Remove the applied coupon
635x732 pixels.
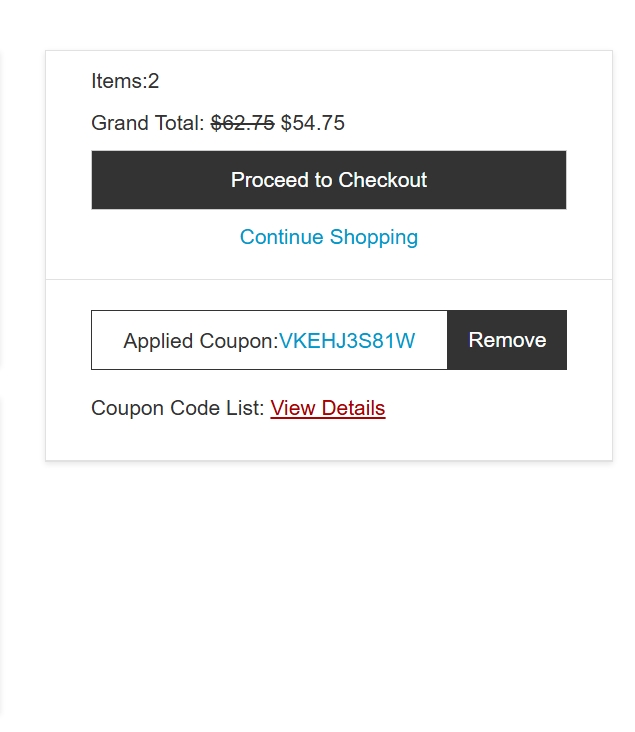tap(507, 340)
